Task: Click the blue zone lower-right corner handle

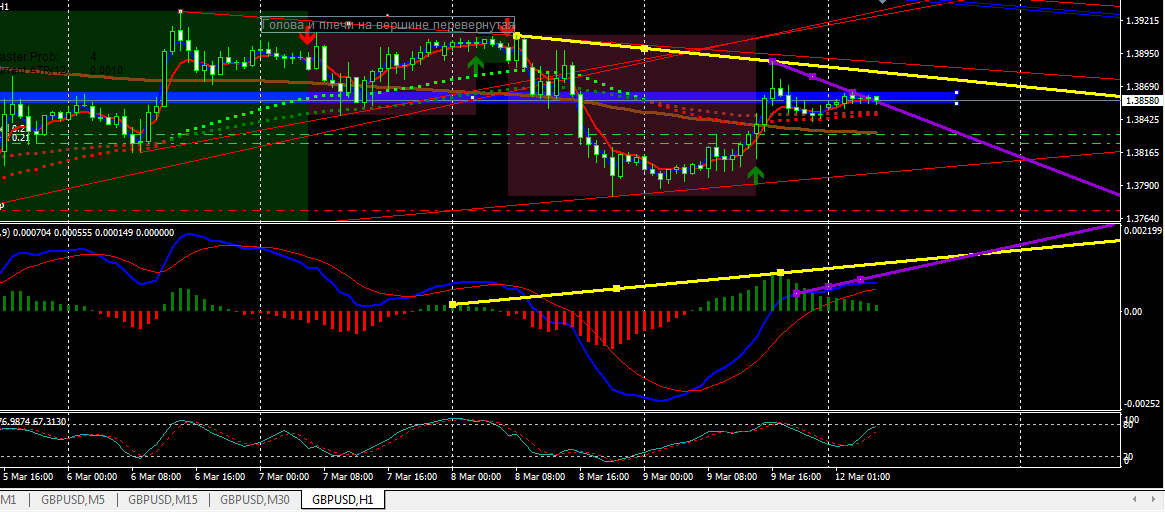Action: [x=956, y=103]
